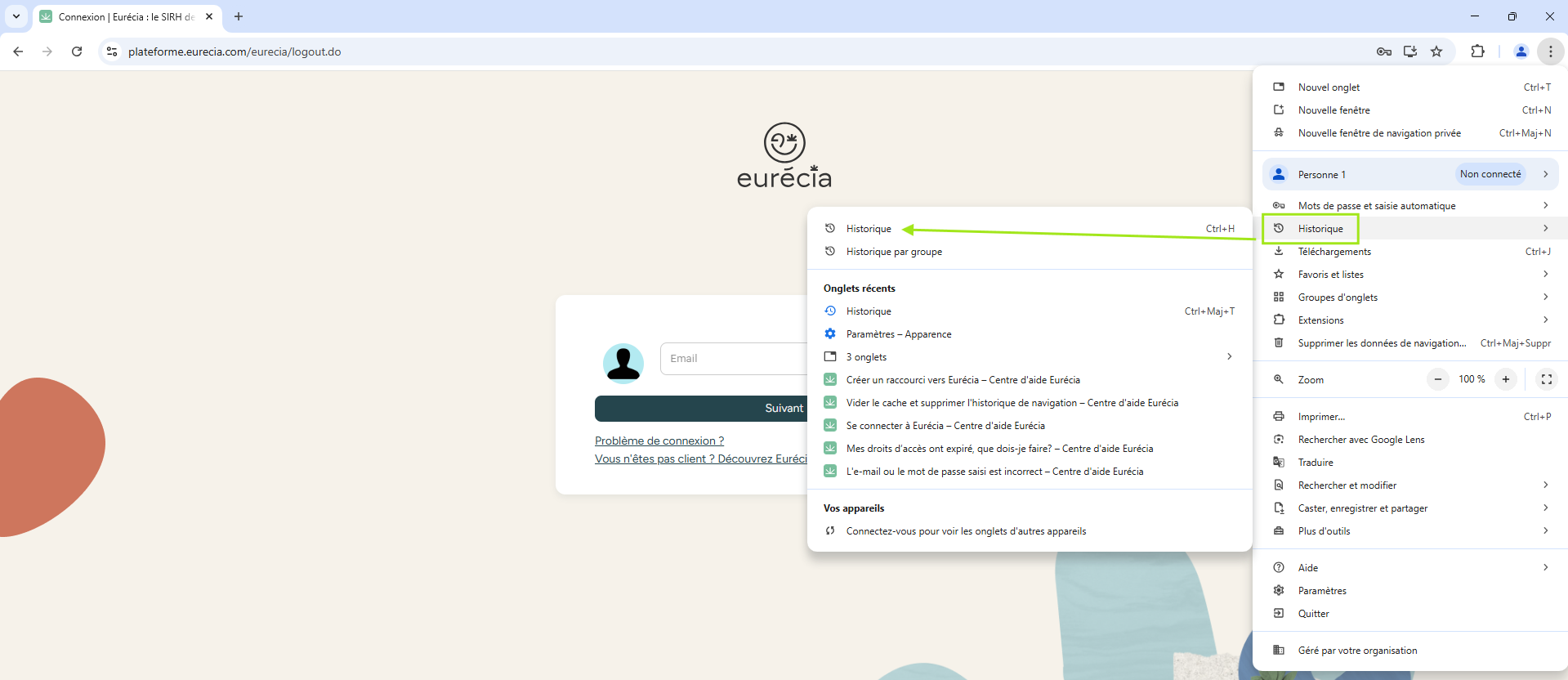Screen dimensions: 1568x680
Task: Toggle fullscreen mode icon next to zoom
Action: (x=1547, y=379)
